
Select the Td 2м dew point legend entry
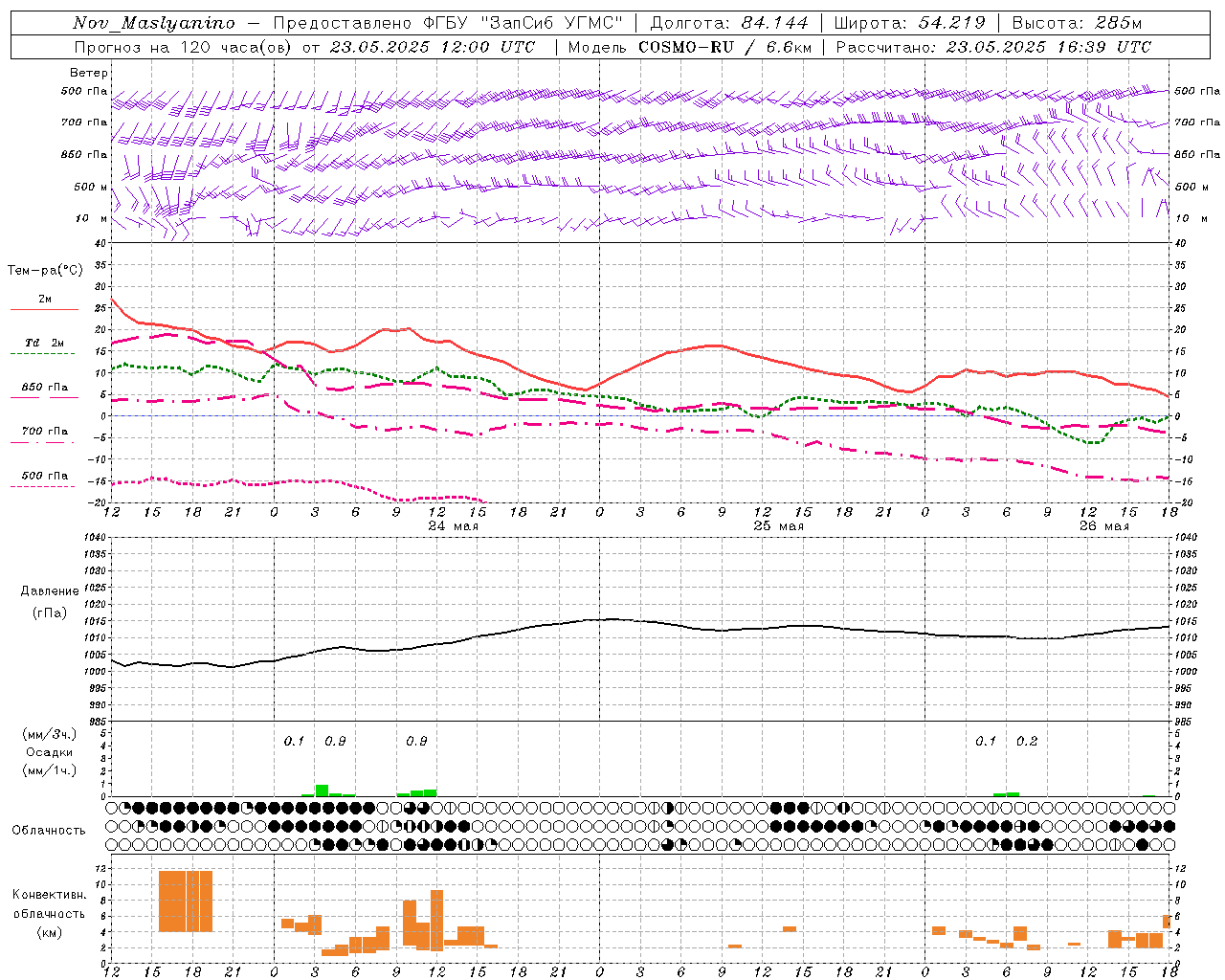click(44, 343)
